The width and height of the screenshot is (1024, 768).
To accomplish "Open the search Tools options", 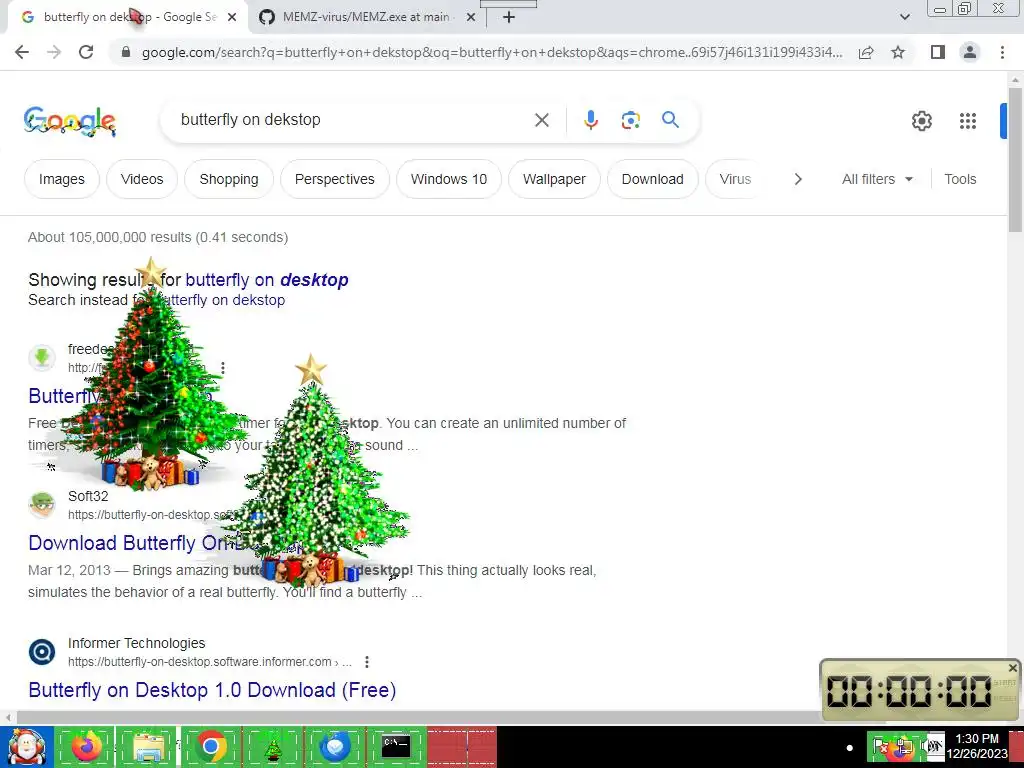I will (960, 179).
